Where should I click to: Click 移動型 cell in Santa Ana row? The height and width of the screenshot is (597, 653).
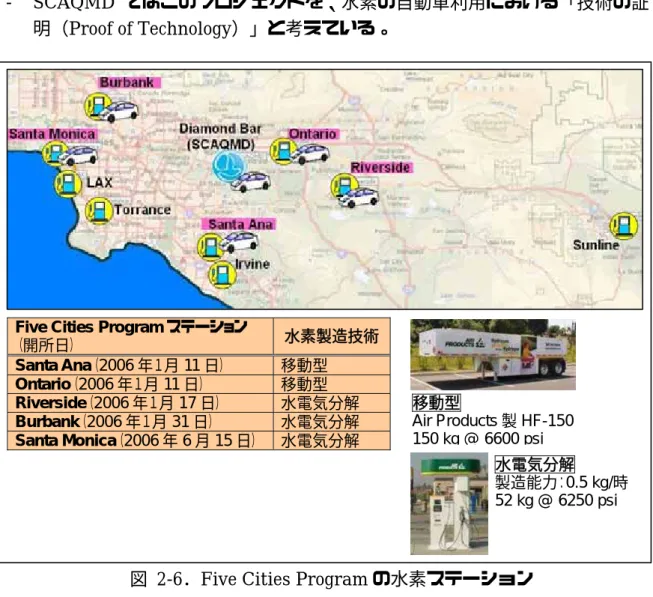331,365
